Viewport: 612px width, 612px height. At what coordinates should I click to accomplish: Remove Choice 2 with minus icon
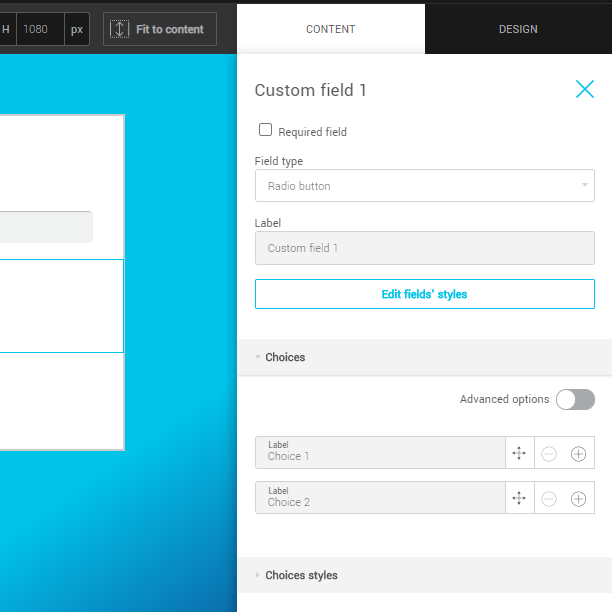[x=549, y=498]
